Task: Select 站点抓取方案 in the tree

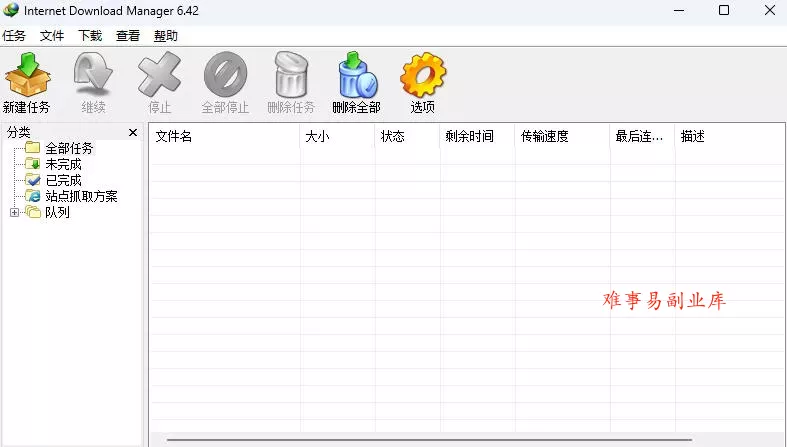Action: click(81, 196)
